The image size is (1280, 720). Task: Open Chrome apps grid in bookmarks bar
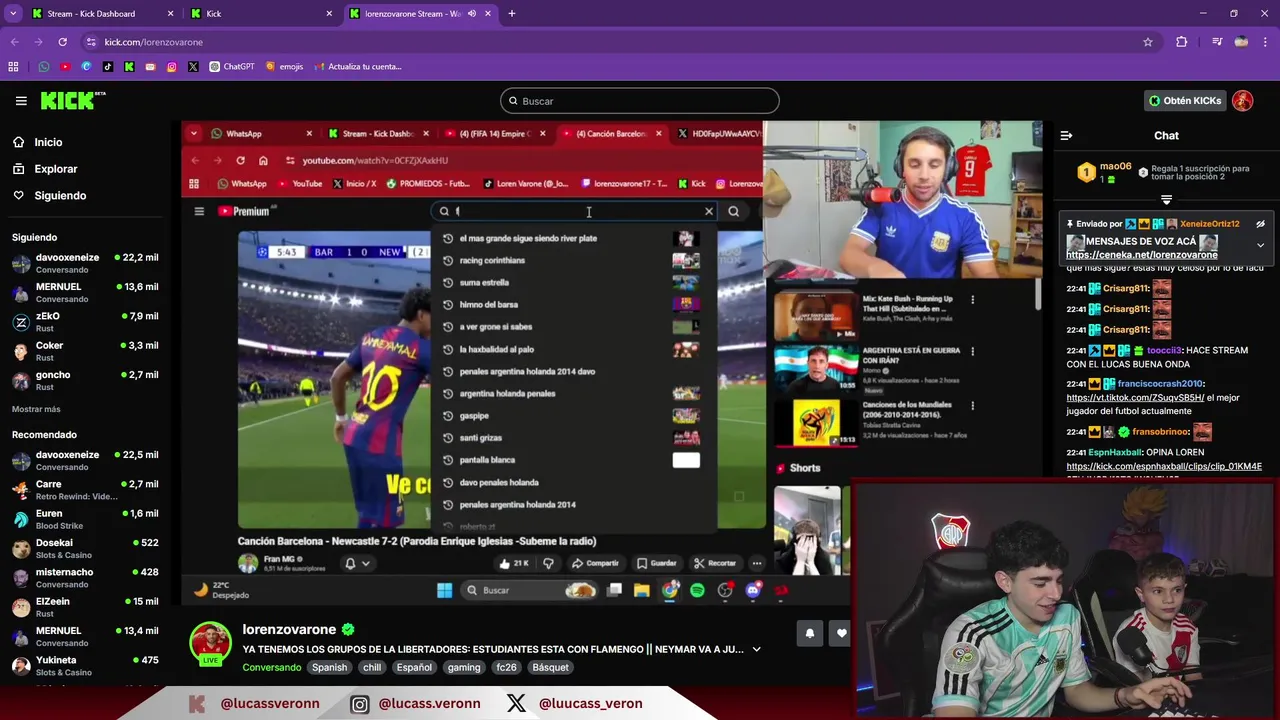[13, 67]
